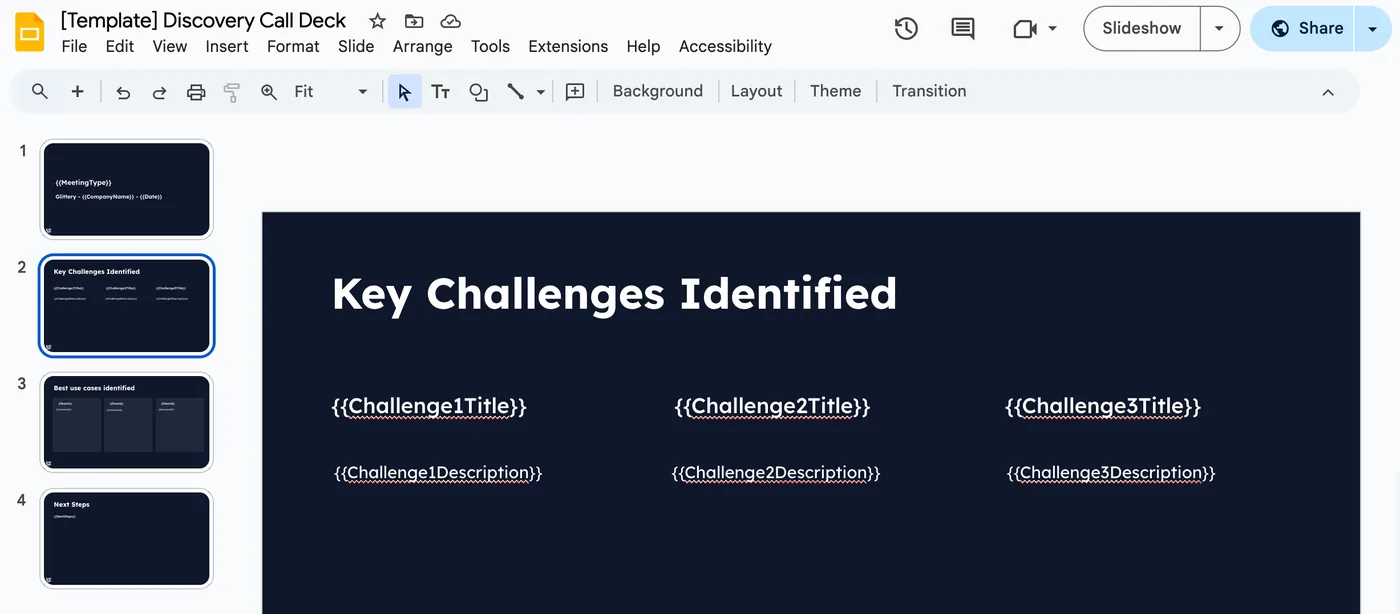Click the Transition button

pos(929,91)
